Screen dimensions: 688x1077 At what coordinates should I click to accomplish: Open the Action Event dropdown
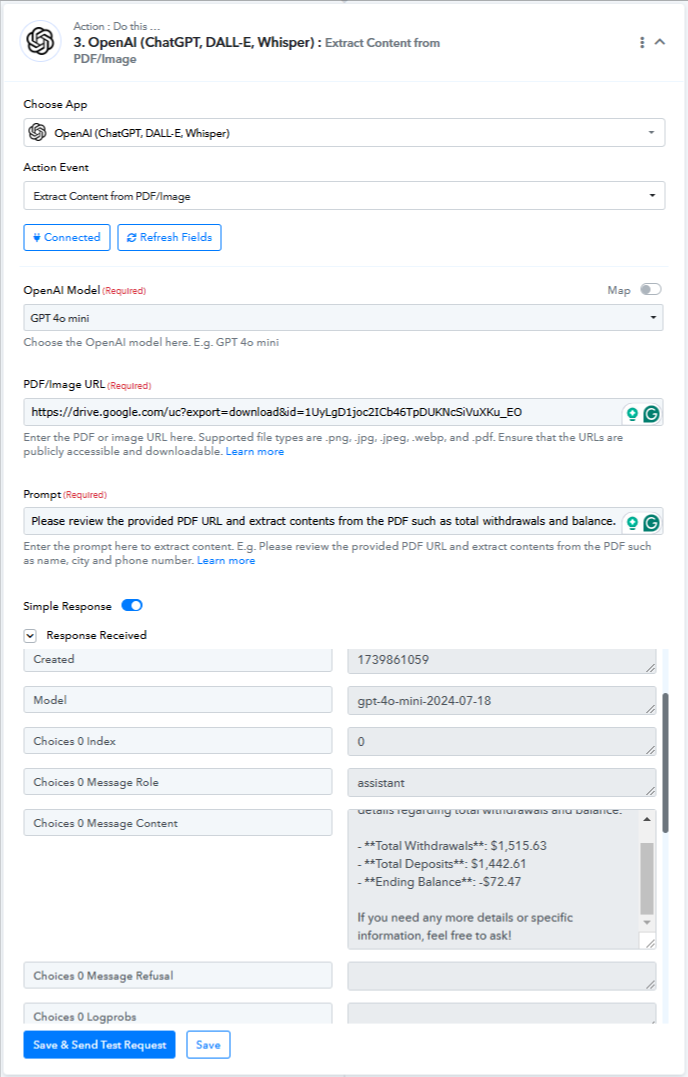344,196
